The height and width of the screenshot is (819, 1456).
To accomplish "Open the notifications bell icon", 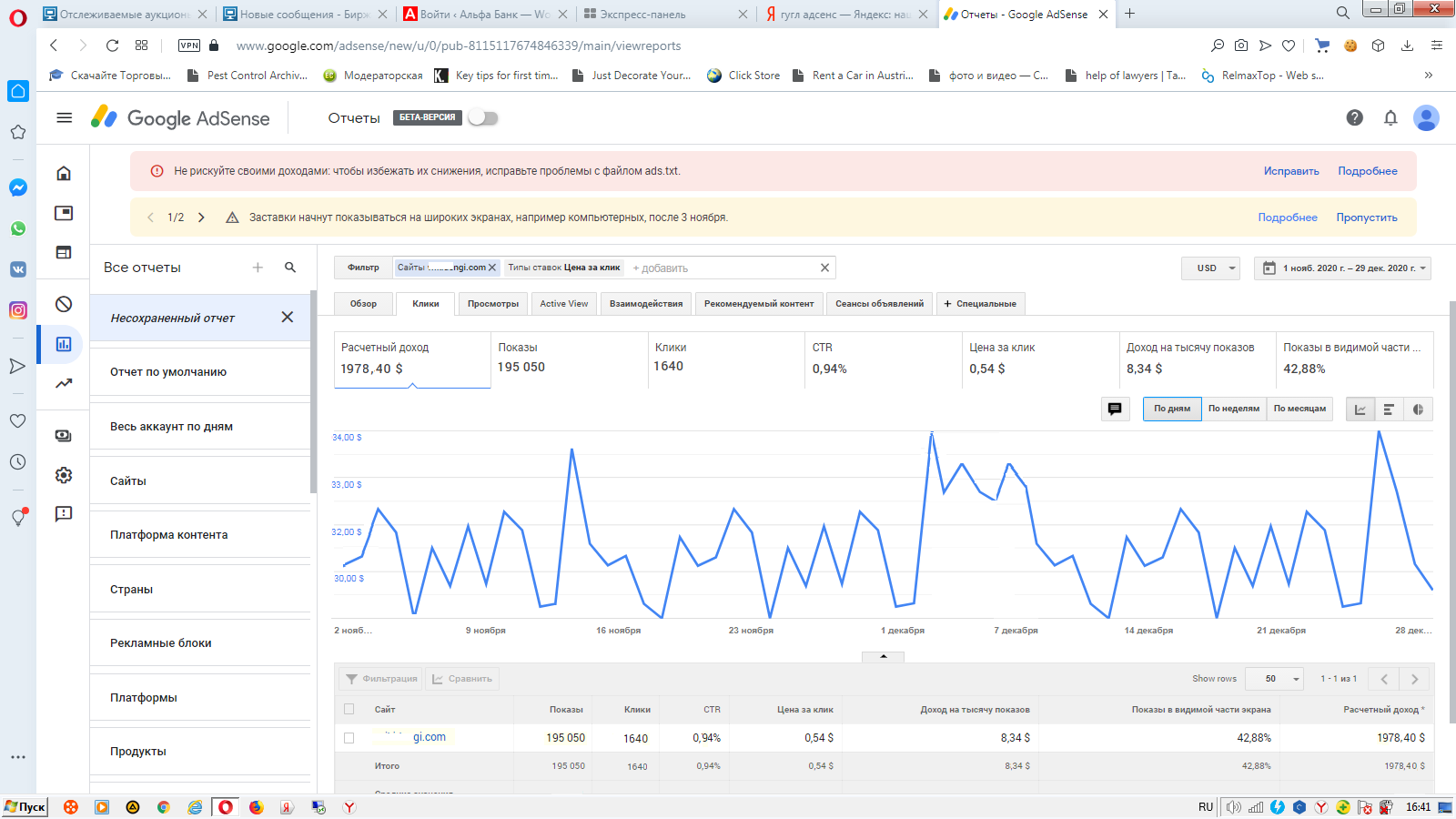I will click(x=1390, y=117).
